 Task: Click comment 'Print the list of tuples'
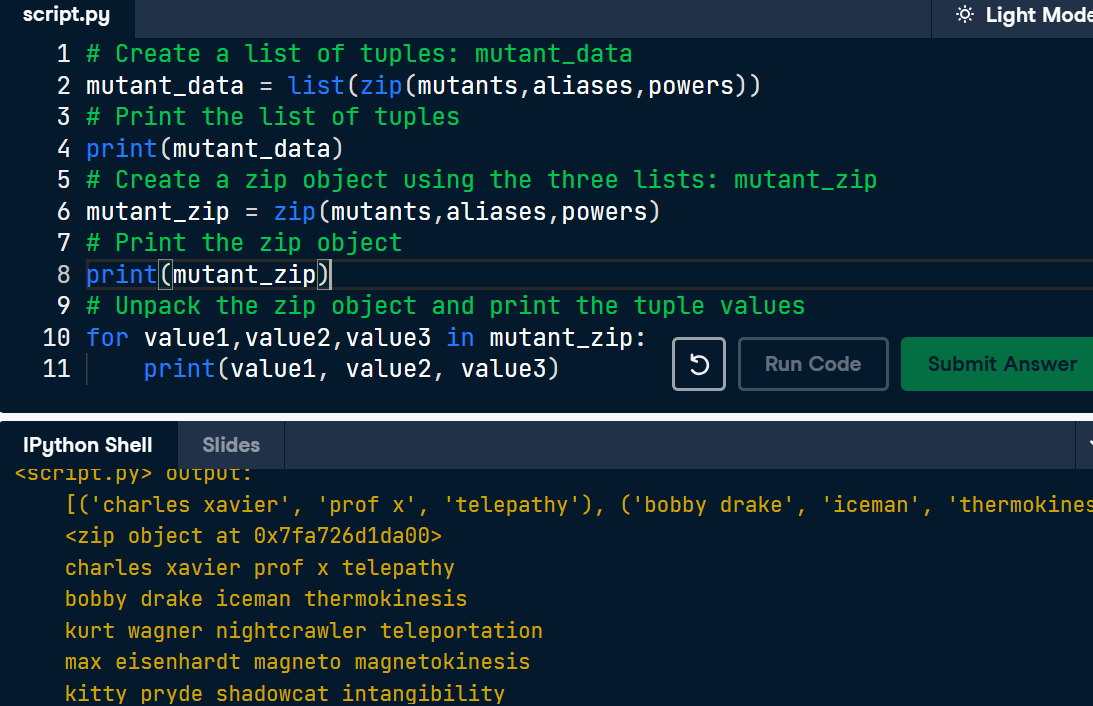coord(273,116)
